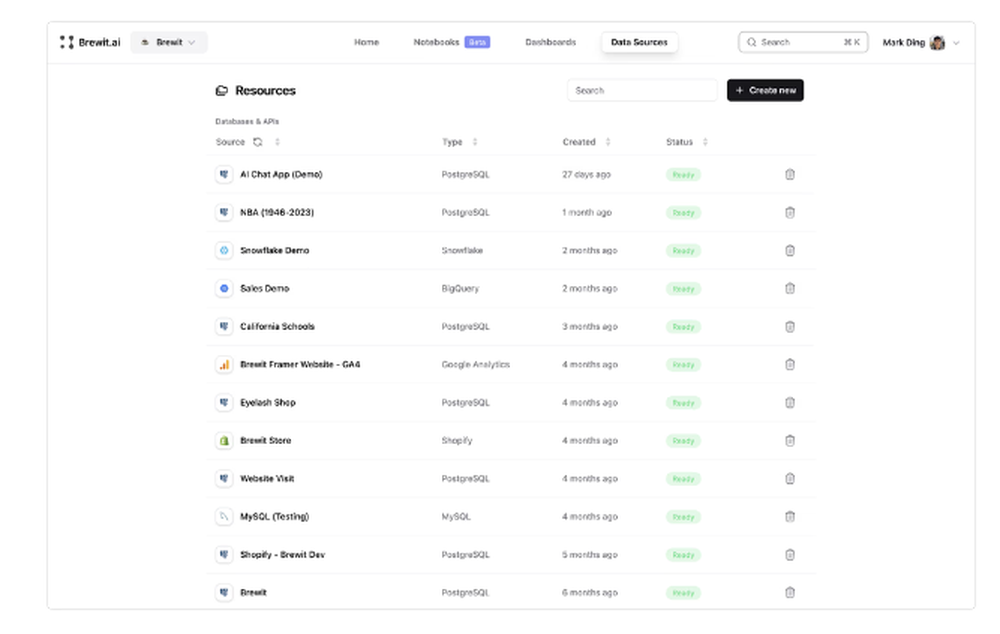
Task: Open the MySQL (Testing) source
Action: coord(274,517)
